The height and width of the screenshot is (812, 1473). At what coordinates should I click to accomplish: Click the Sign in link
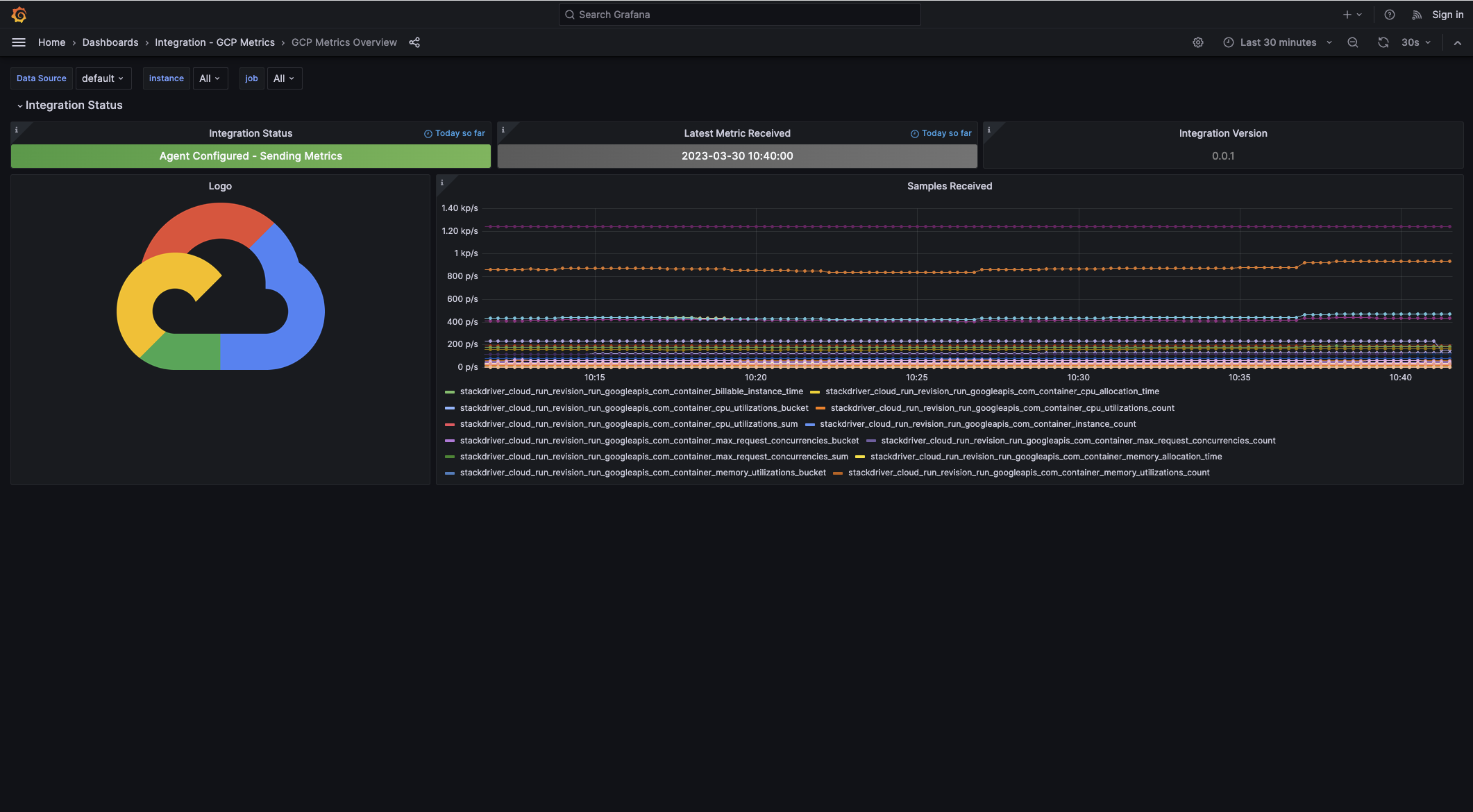[x=1447, y=15]
